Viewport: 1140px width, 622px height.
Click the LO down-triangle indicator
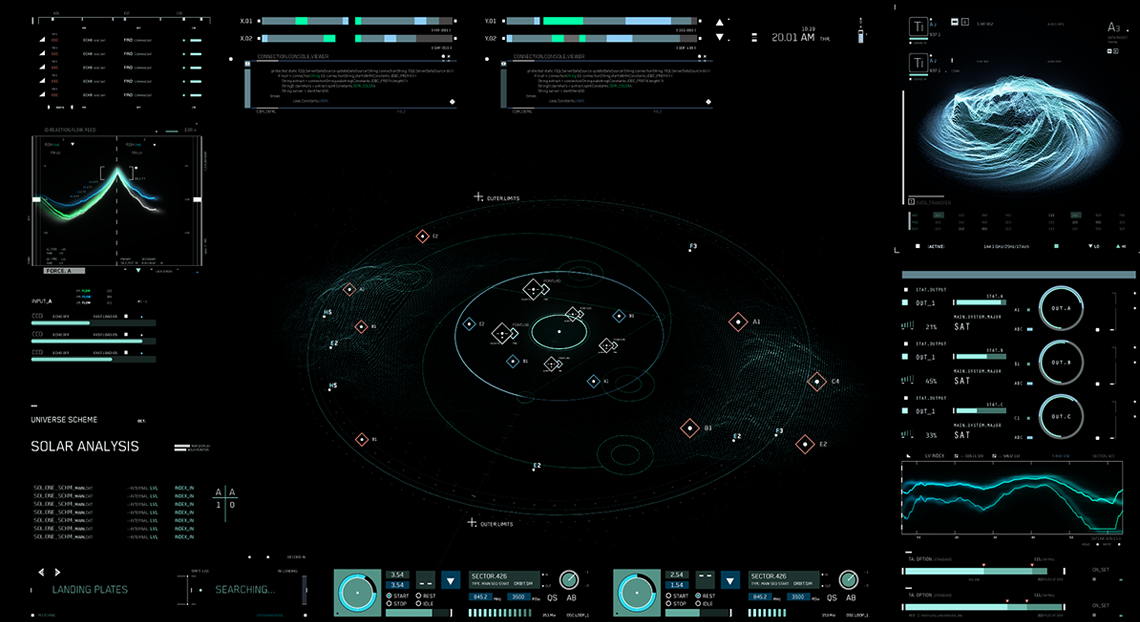pos(1090,246)
